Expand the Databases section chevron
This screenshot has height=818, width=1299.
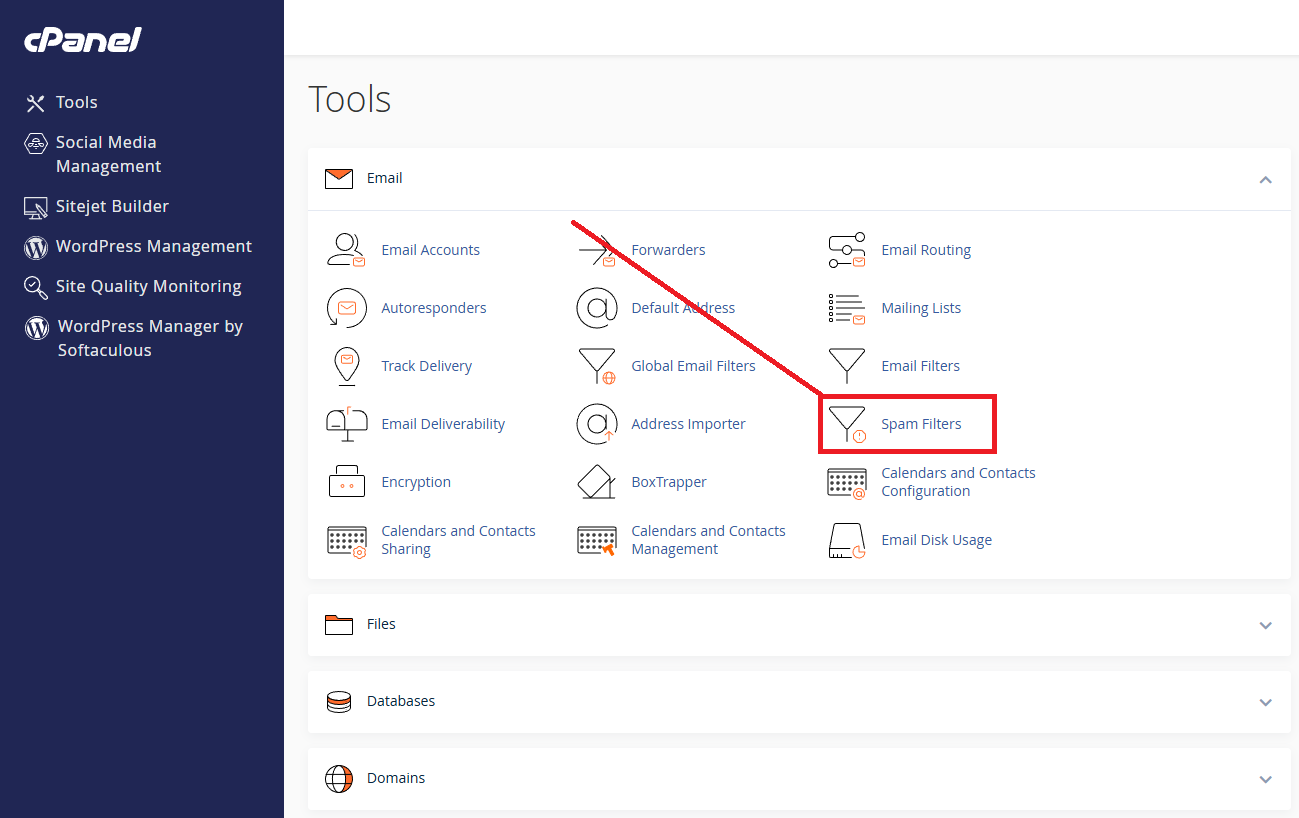tap(1265, 702)
